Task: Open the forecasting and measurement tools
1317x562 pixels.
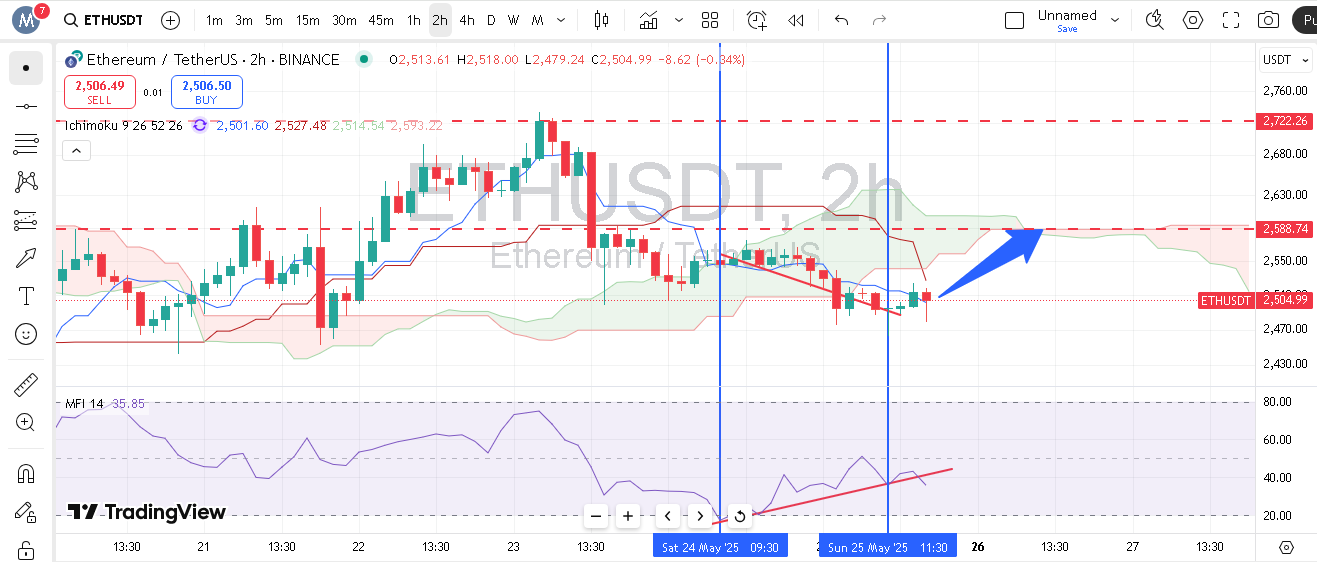Action: click(26, 220)
